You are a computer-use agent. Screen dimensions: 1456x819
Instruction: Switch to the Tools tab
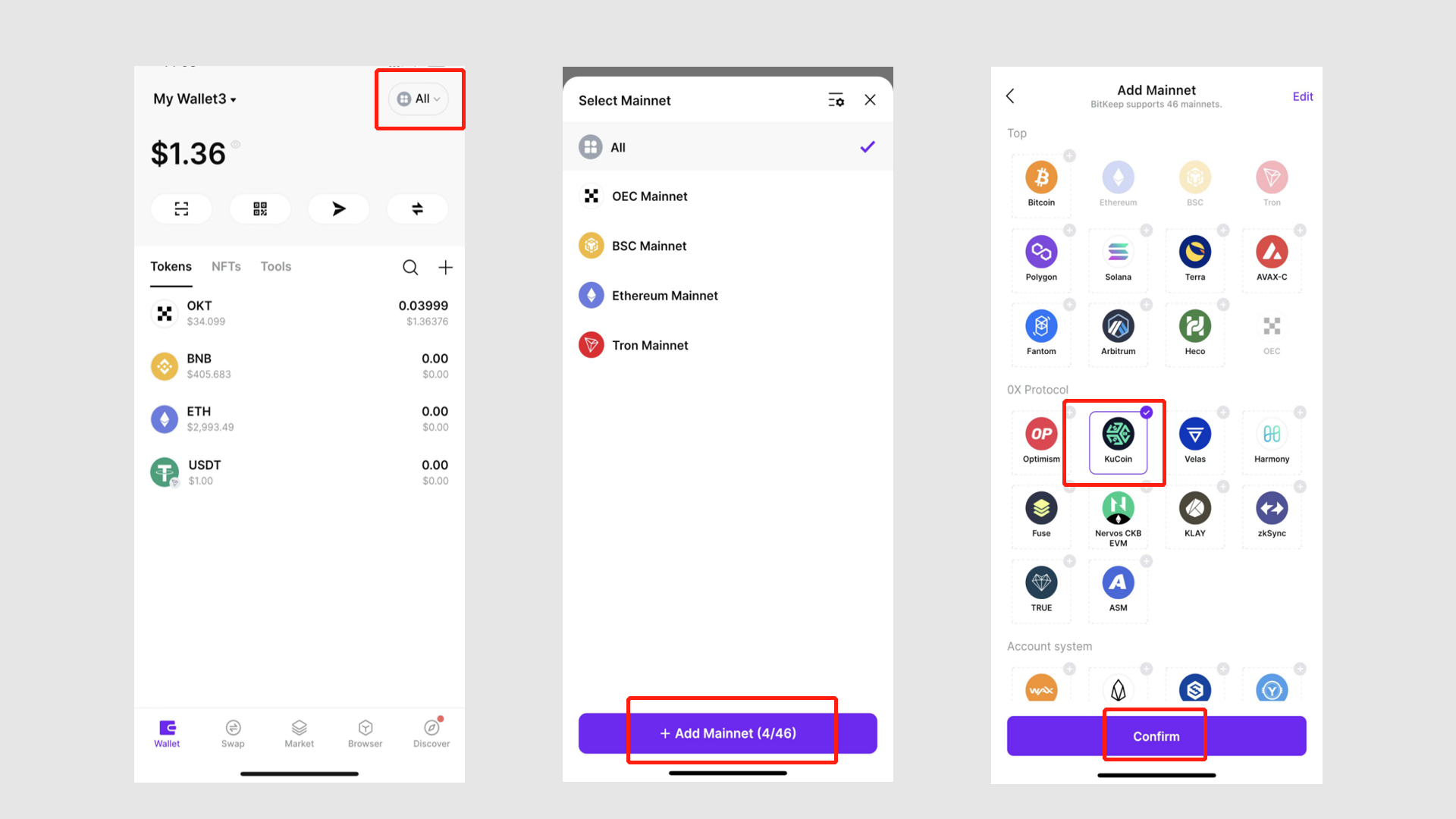tap(275, 266)
